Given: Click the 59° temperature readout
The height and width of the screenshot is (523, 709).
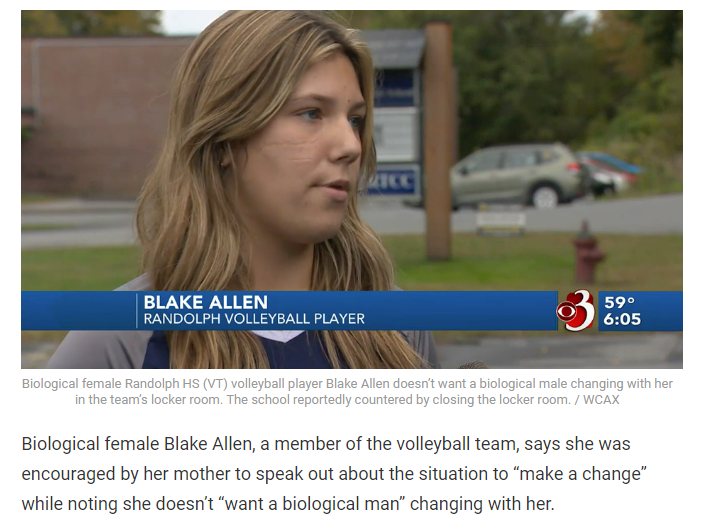Looking at the screenshot, I should coord(619,302).
